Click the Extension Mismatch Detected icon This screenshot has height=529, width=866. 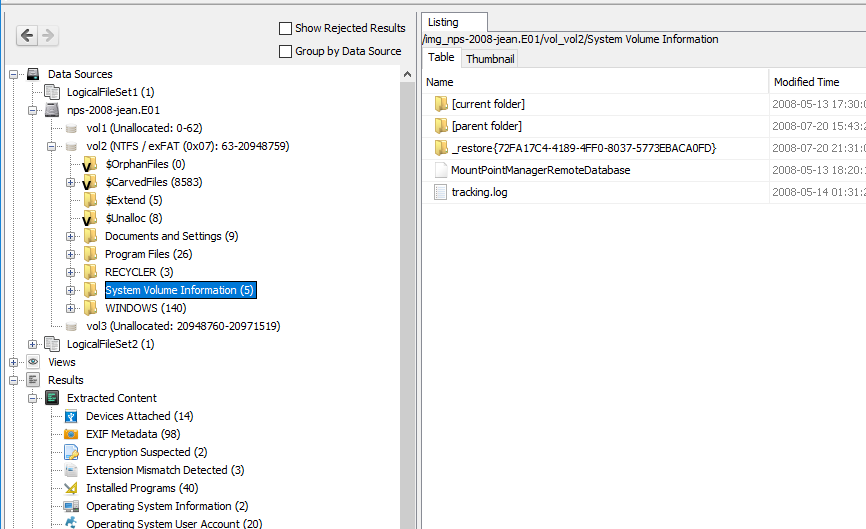point(71,470)
